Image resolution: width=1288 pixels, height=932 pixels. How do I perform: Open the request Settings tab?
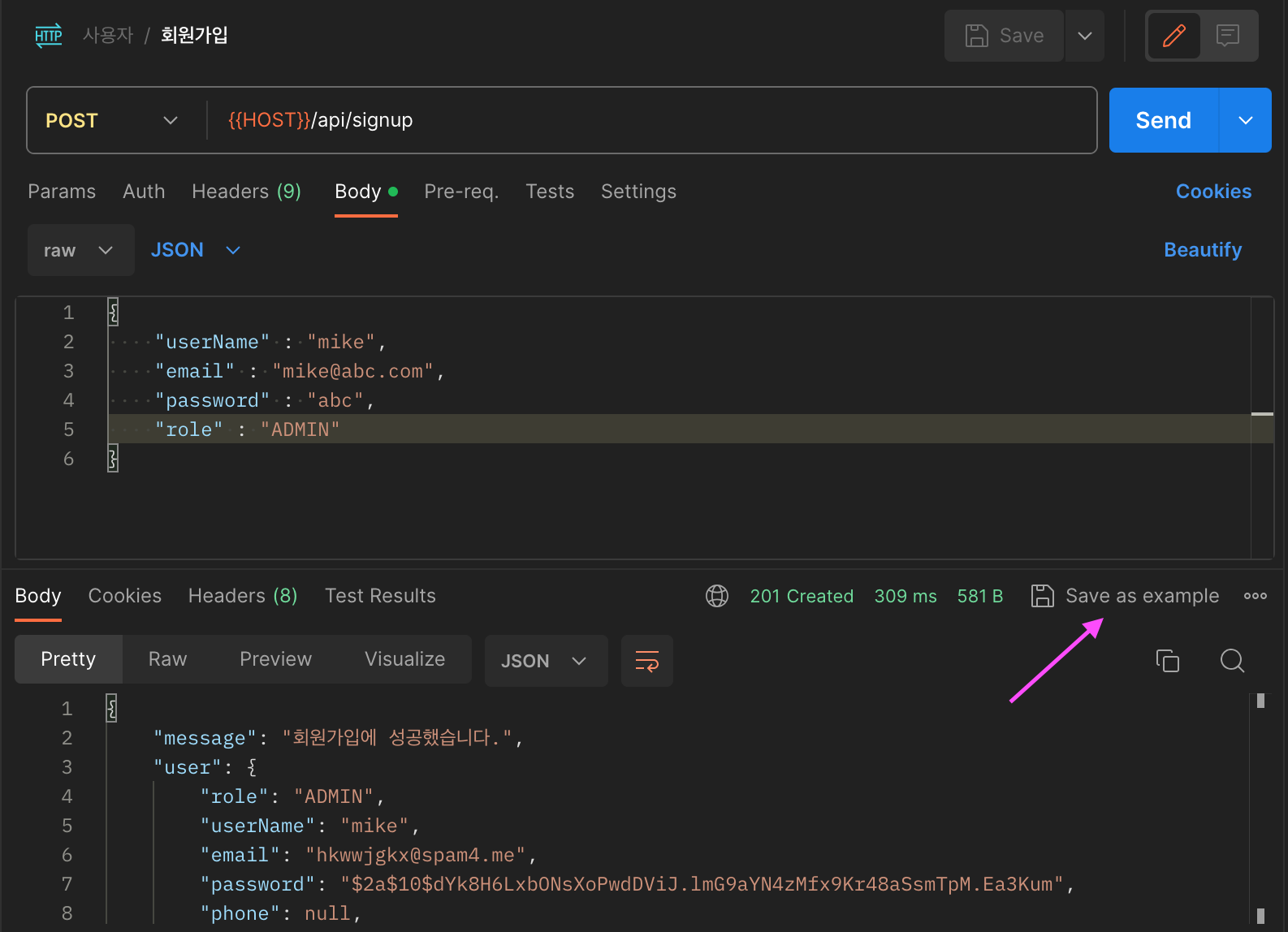638,192
